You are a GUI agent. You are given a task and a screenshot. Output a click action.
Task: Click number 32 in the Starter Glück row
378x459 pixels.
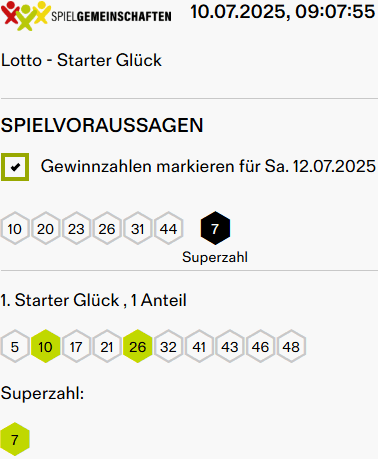click(x=168, y=346)
